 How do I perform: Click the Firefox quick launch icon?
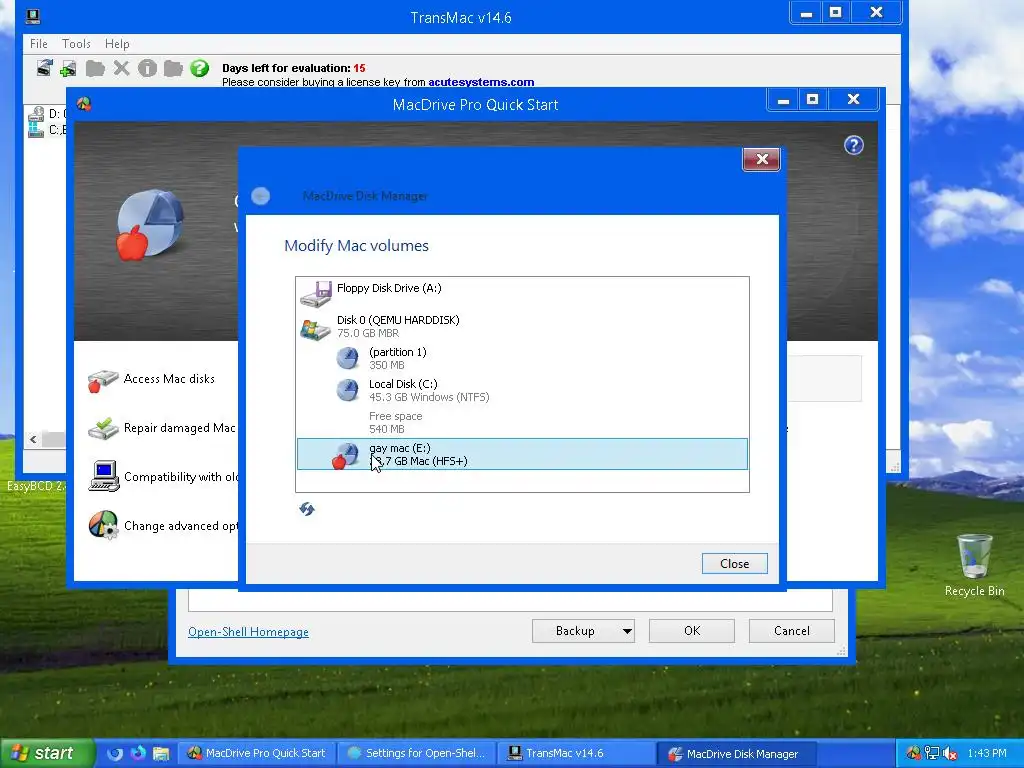[x=138, y=753]
